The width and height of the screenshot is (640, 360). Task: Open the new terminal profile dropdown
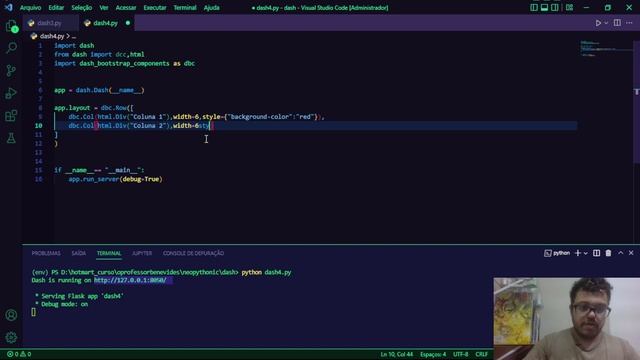pyautogui.click(x=585, y=253)
